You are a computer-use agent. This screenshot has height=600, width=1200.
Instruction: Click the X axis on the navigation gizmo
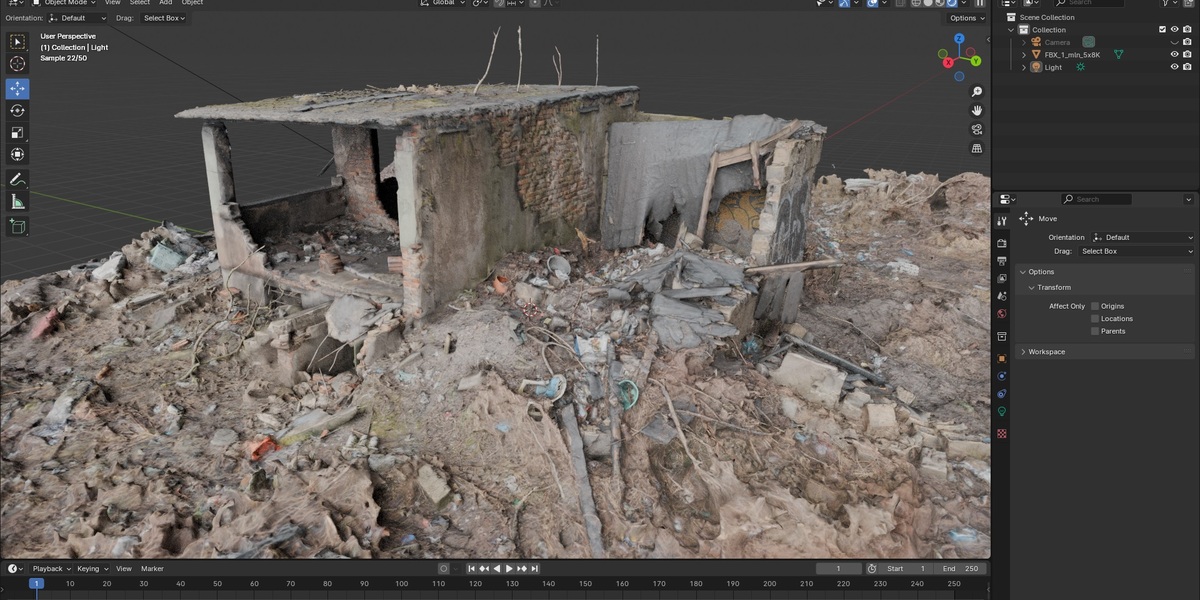(947, 62)
